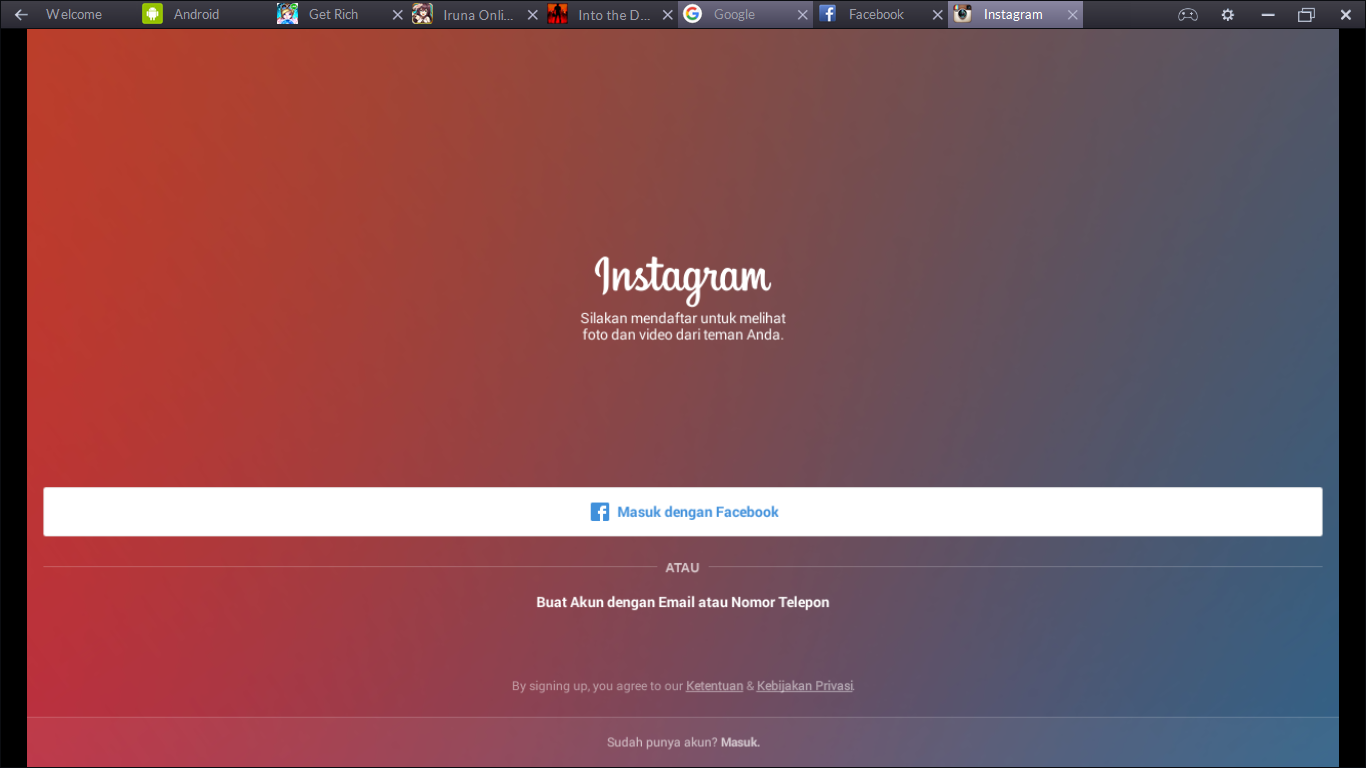The height and width of the screenshot is (768, 1366).
Task: Close the Instagram tab
Action: point(1072,15)
